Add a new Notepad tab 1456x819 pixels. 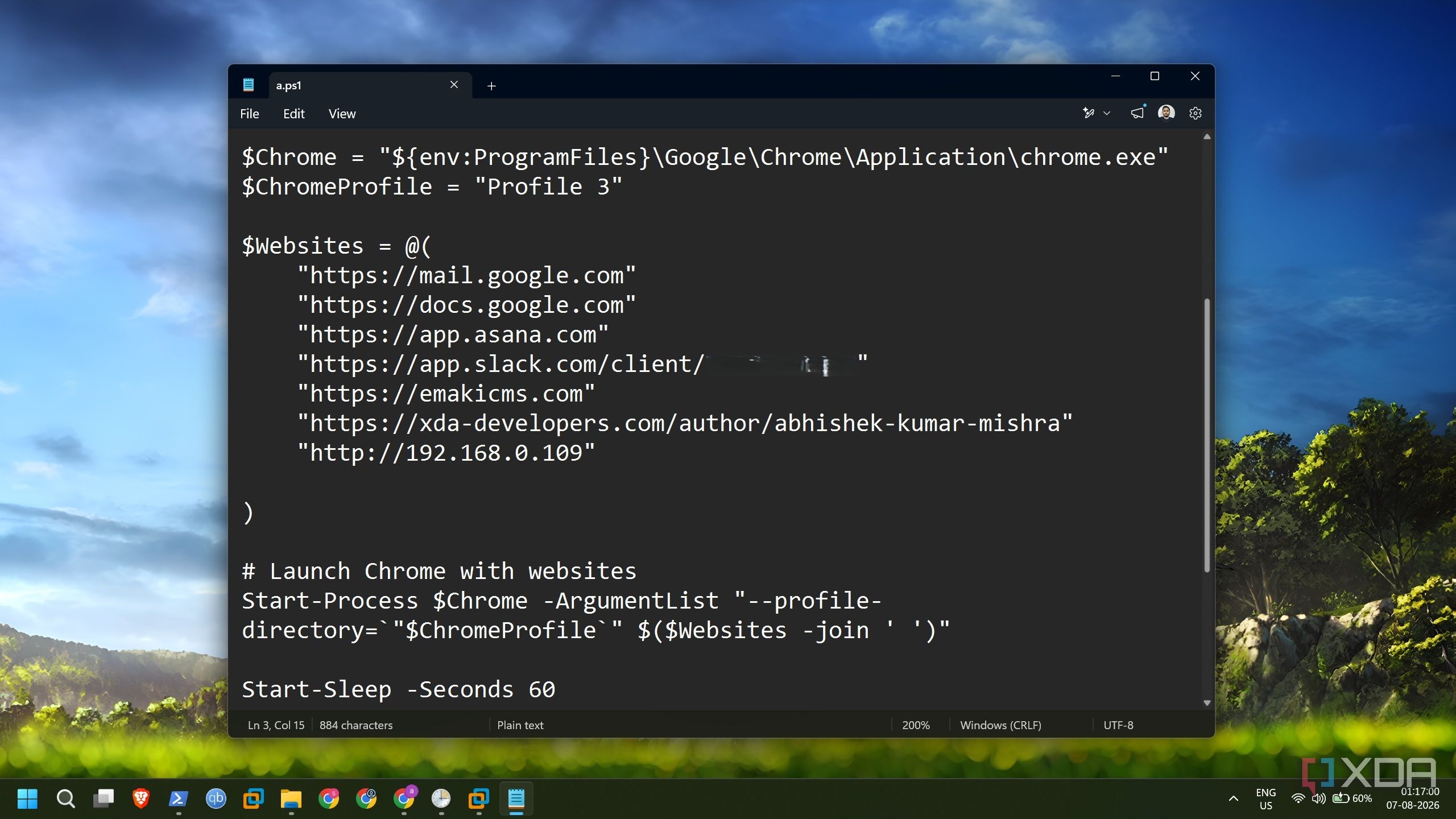click(491, 86)
